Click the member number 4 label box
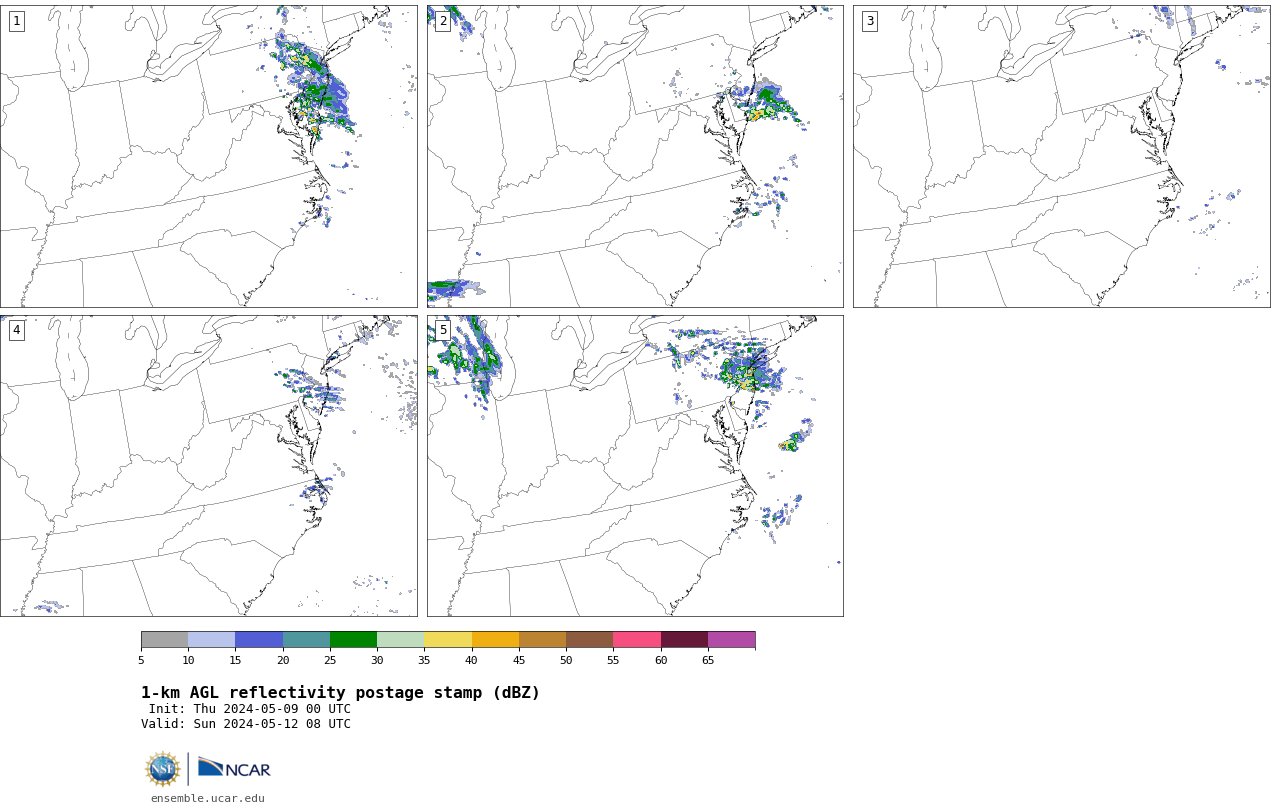 point(16,330)
